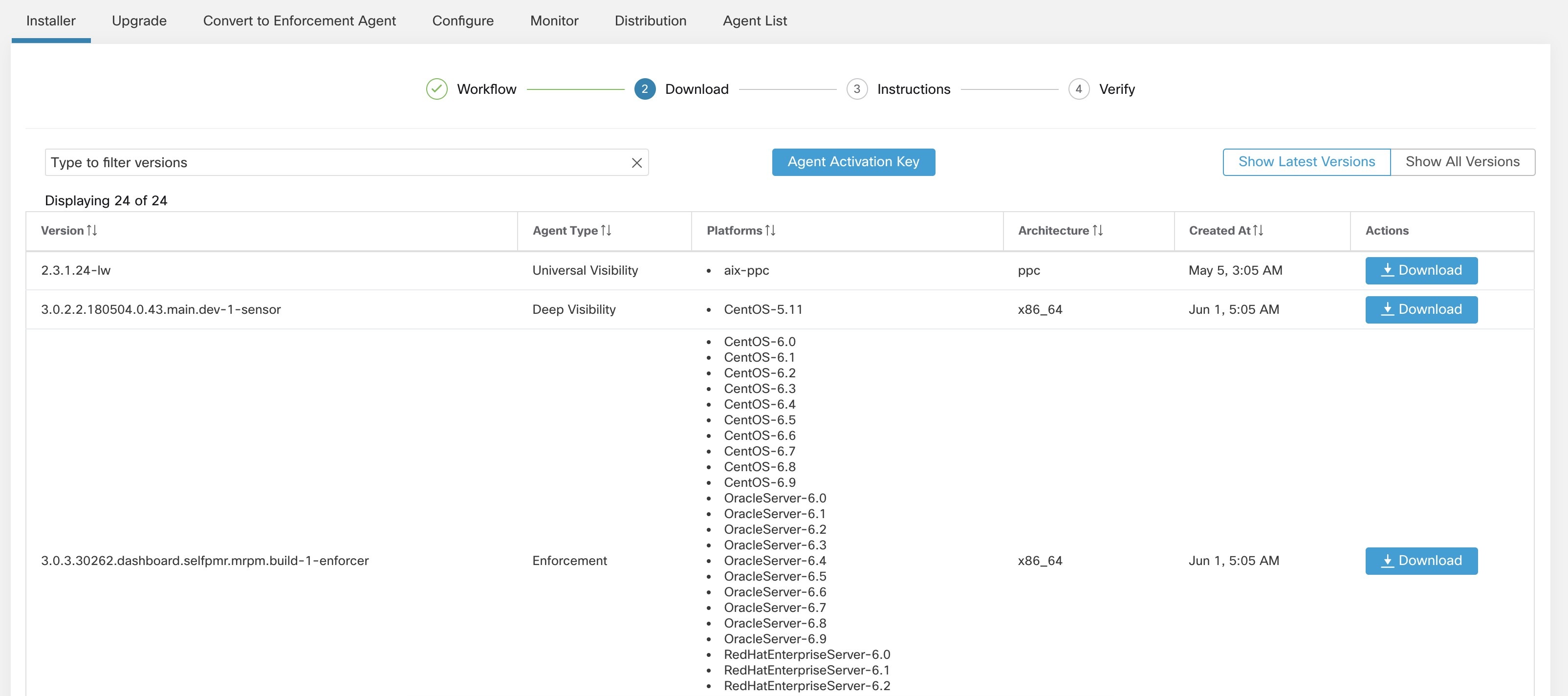Download the 2.3.1.24-lw aix-ppc agent
This screenshot has width=1568, height=696.
point(1421,270)
